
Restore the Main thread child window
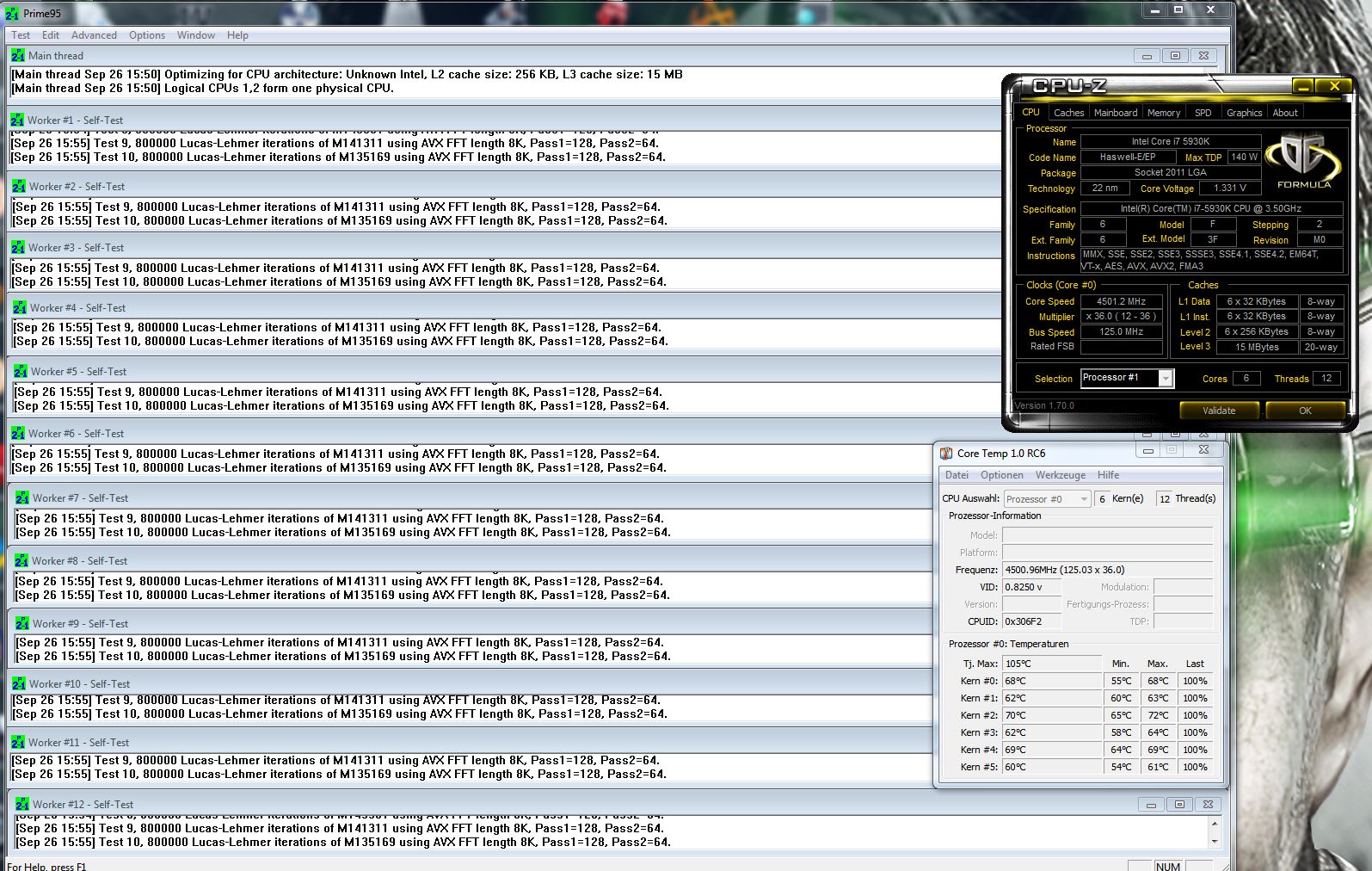tap(1175, 55)
